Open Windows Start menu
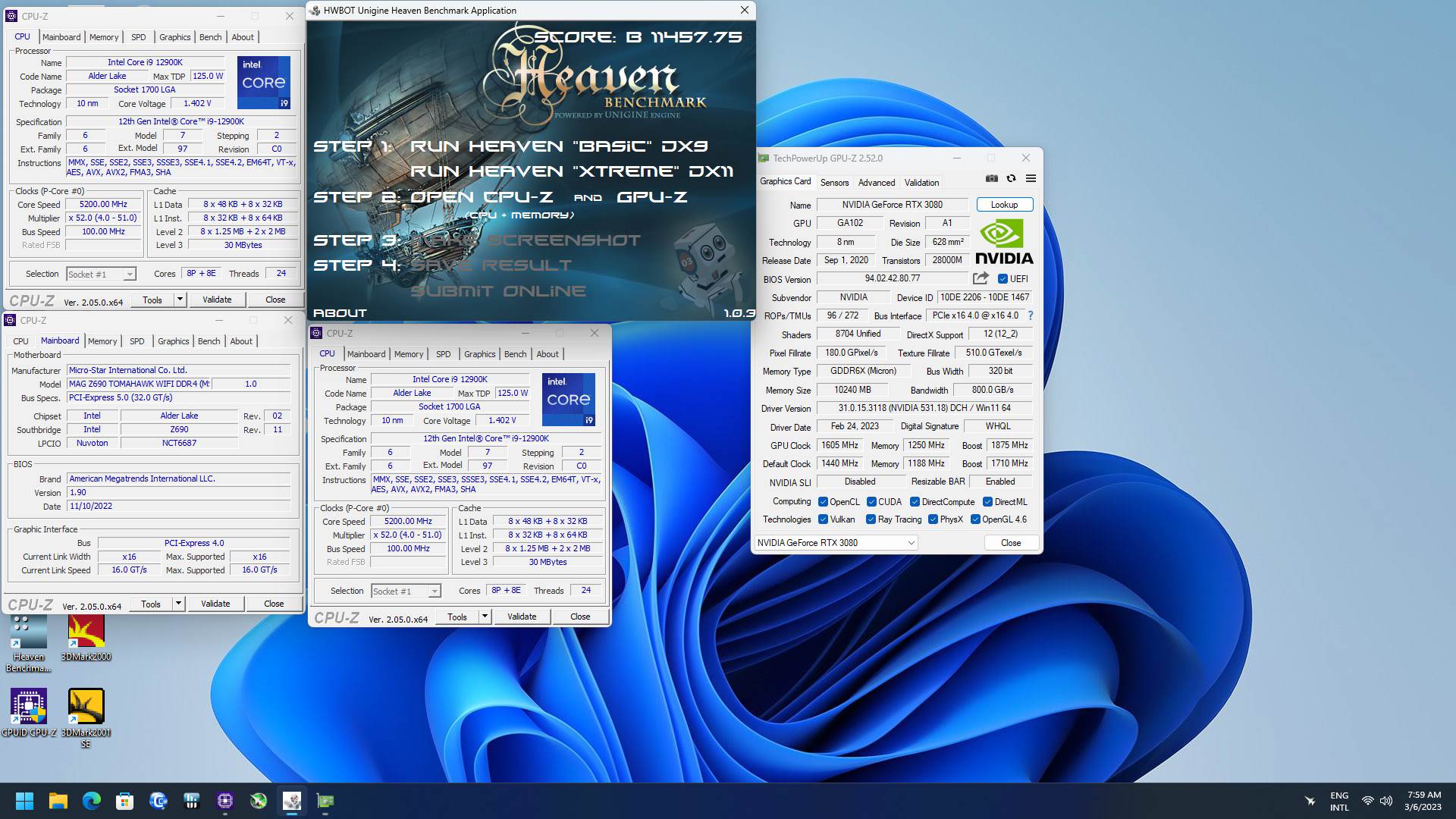 point(24,801)
